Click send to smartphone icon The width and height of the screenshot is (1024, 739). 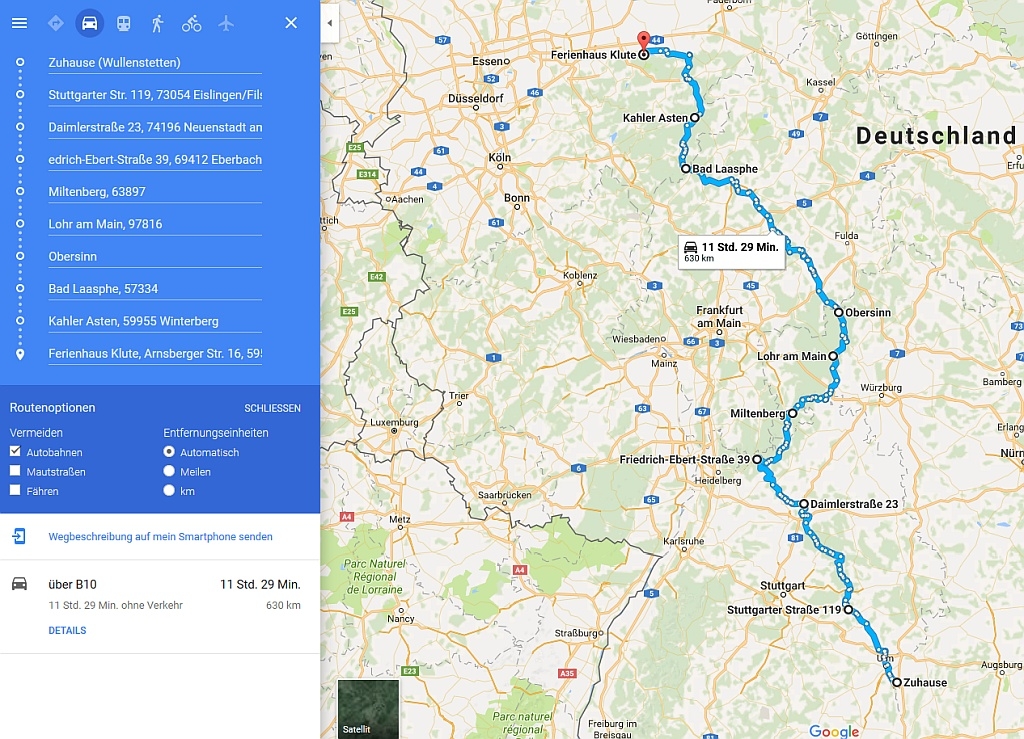point(19,537)
